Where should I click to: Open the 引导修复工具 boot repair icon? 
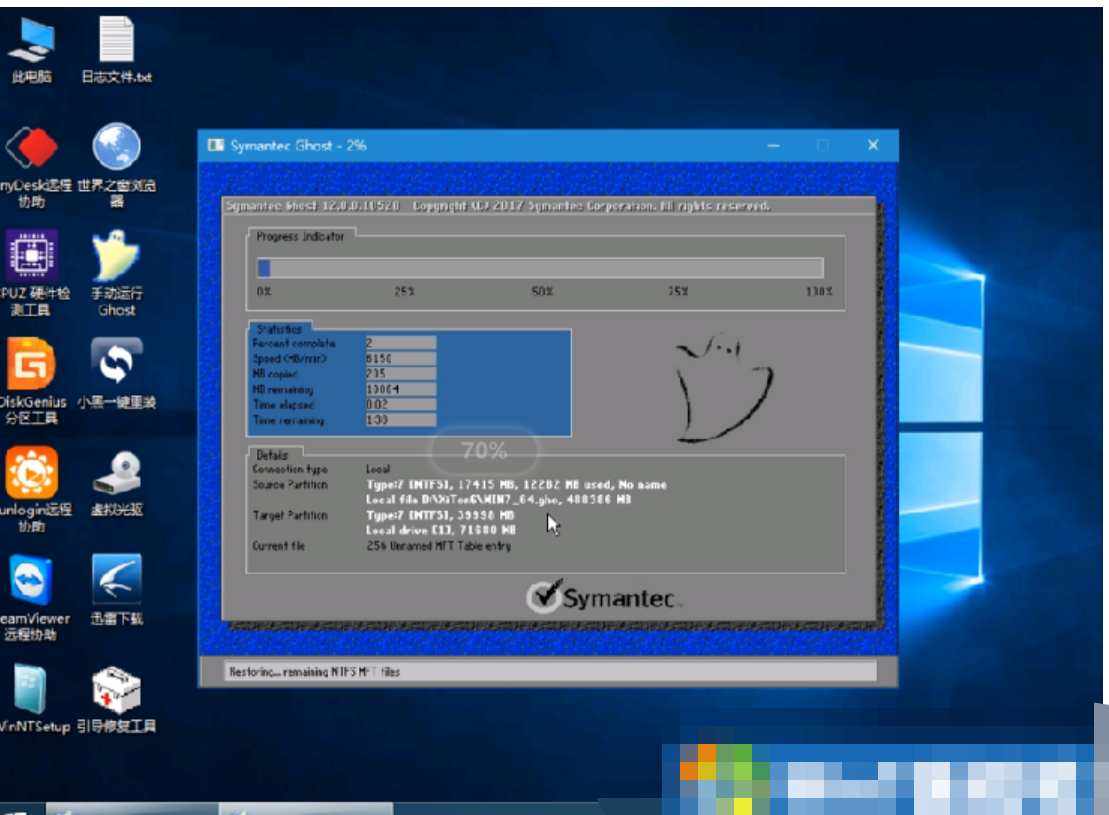tap(116, 690)
